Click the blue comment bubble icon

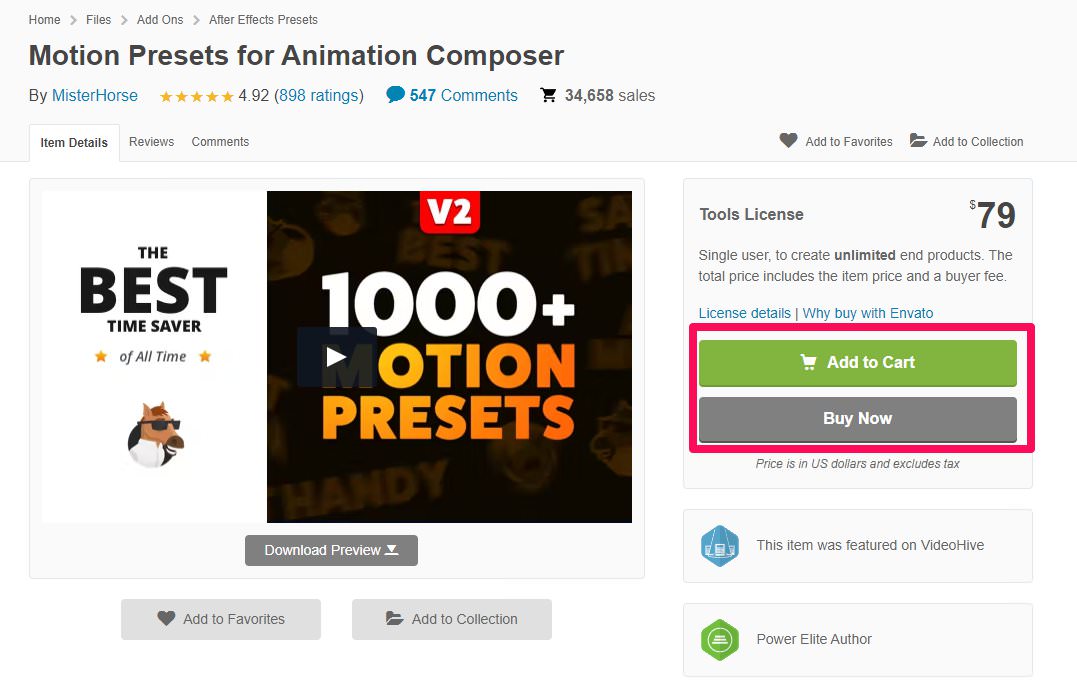[395, 95]
